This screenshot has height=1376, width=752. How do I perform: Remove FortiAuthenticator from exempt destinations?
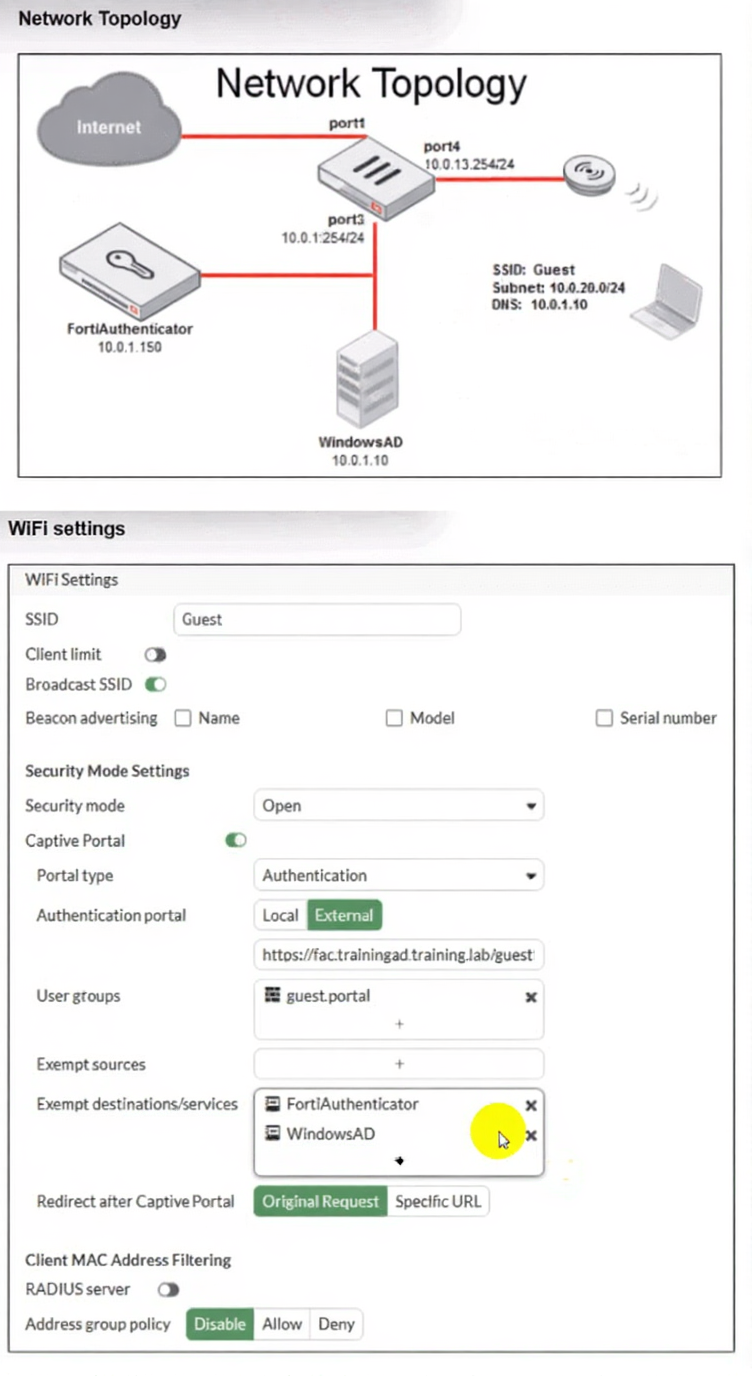[531, 1105]
